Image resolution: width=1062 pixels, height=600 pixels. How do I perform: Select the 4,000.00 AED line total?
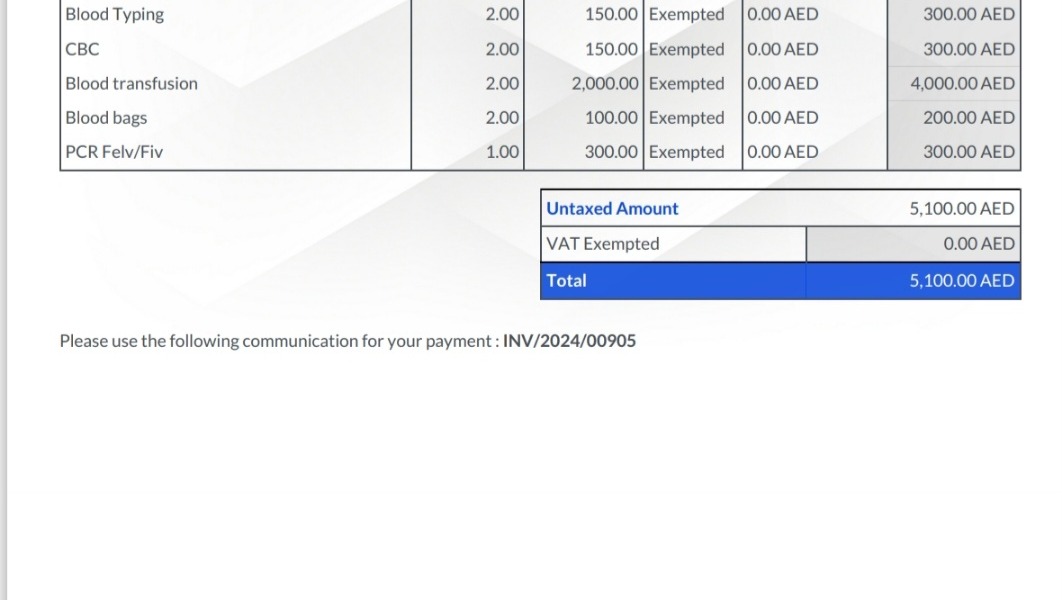click(x=961, y=83)
